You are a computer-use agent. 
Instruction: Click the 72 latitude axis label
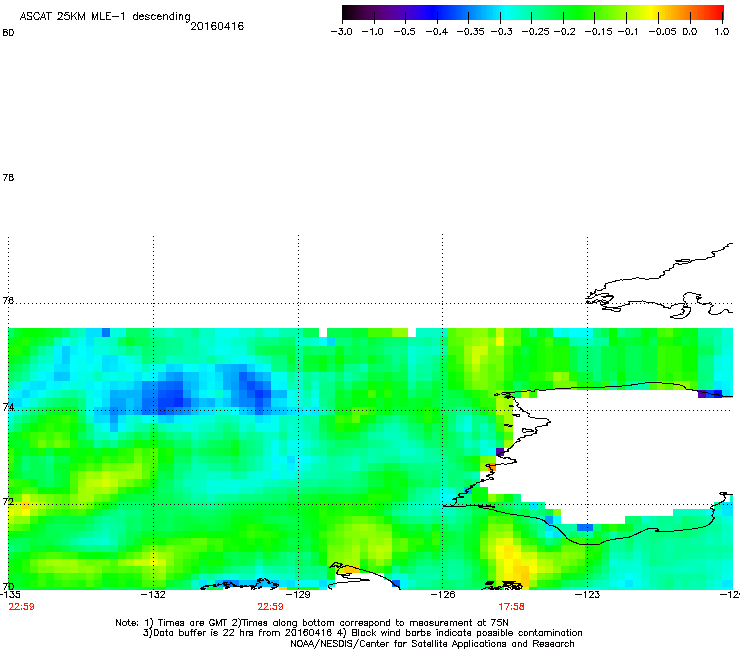8,501
